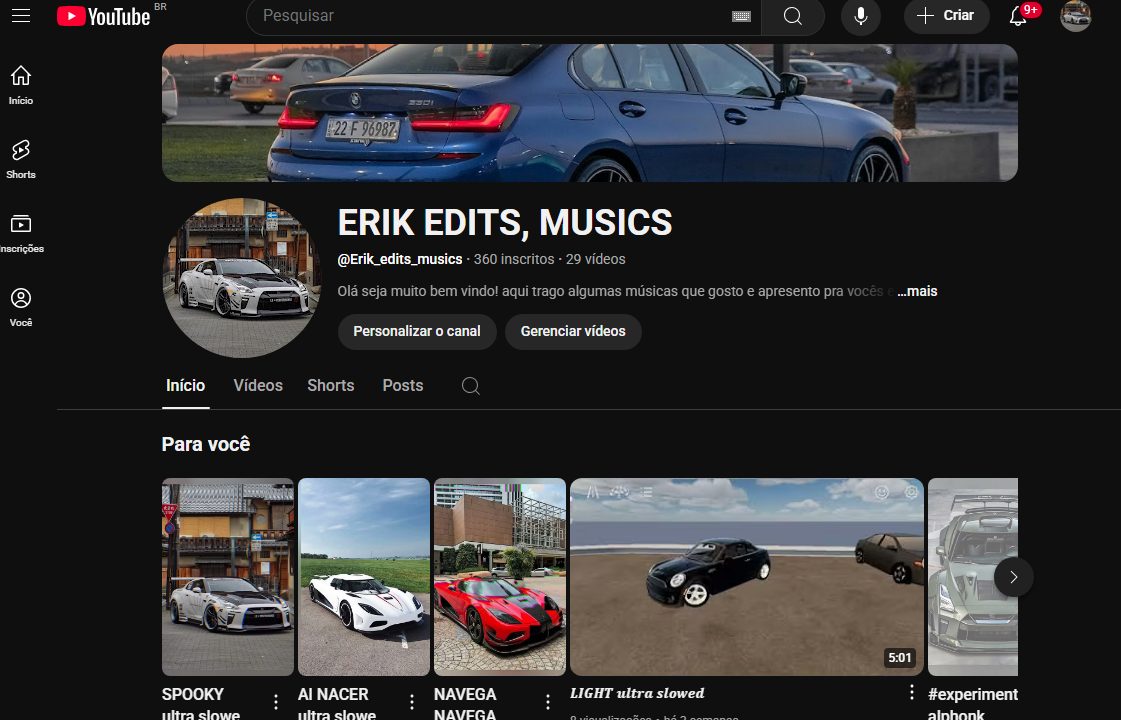This screenshot has height=720, width=1121.
Task: Open the hamburger guide menu
Action: tap(21, 15)
